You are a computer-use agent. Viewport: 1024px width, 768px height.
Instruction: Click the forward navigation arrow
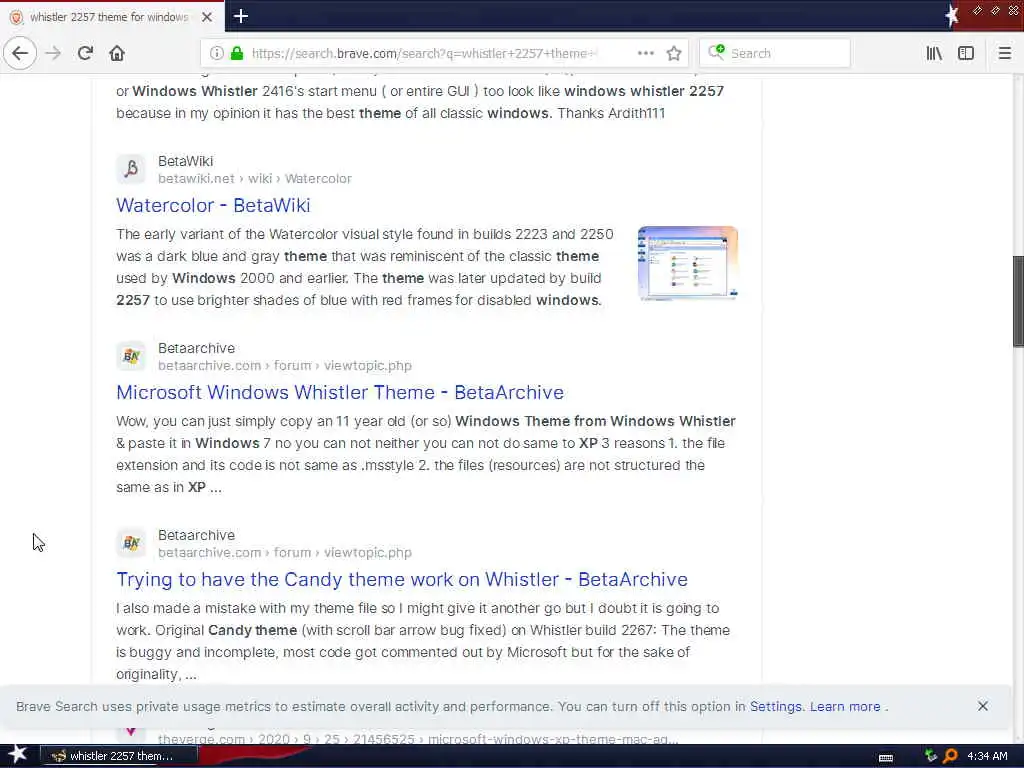coord(53,53)
